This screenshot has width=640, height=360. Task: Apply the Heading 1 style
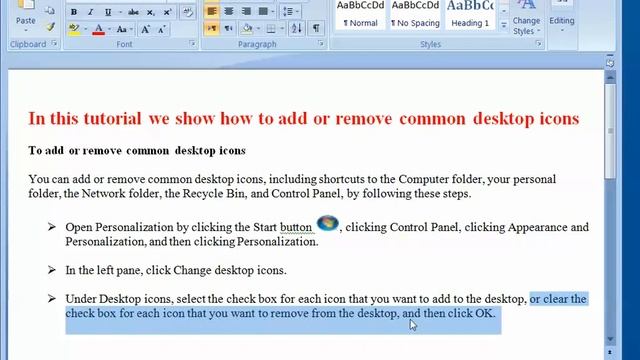point(470,15)
